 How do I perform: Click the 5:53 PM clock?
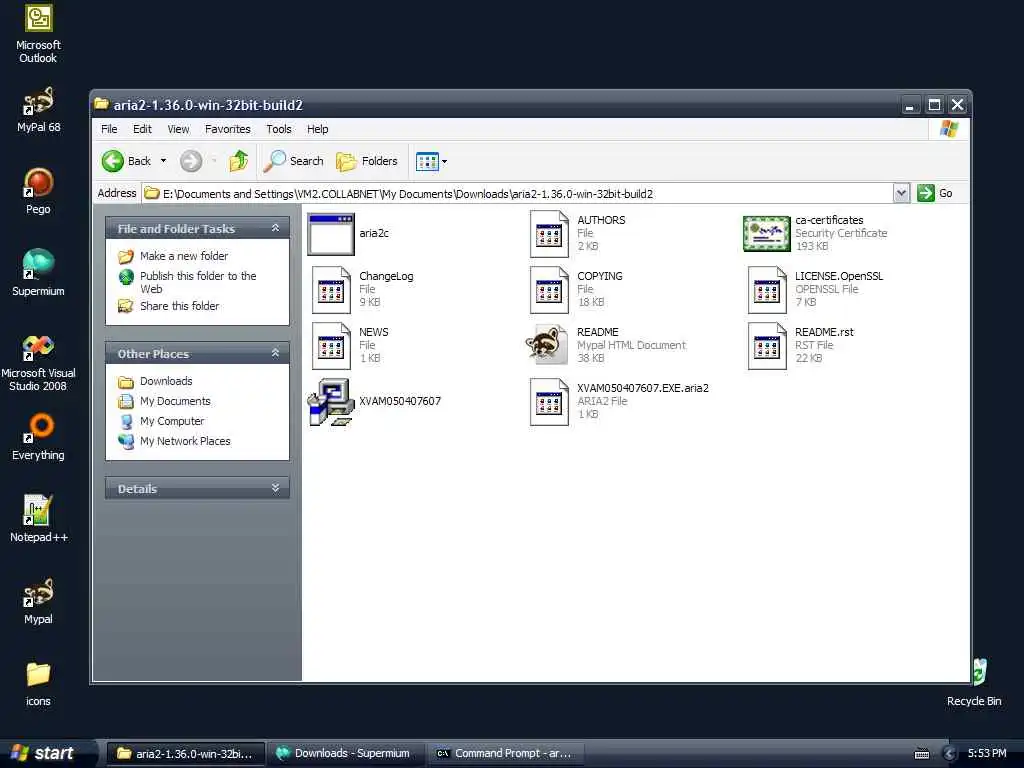[987, 754]
